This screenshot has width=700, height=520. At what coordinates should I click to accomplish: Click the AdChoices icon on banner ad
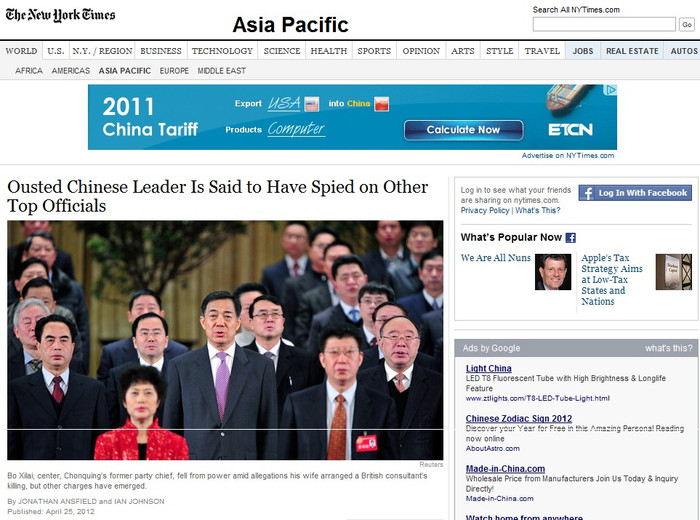(x=610, y=90)
